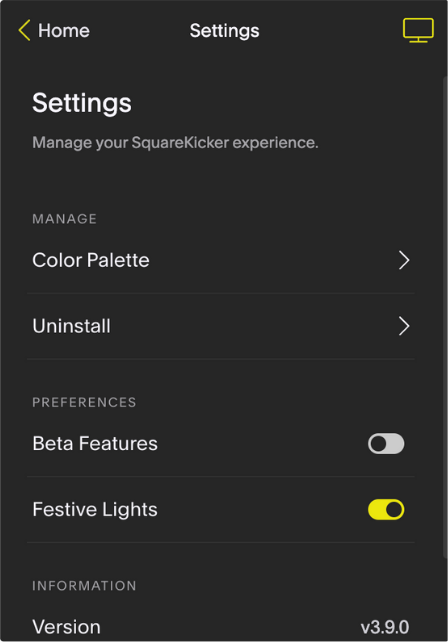Image resolution: width=448 pixels, height=642 pixels.
Task: Expand Color Palette chevron arrow
Action: pyautogui.click(x=404, y=260)
